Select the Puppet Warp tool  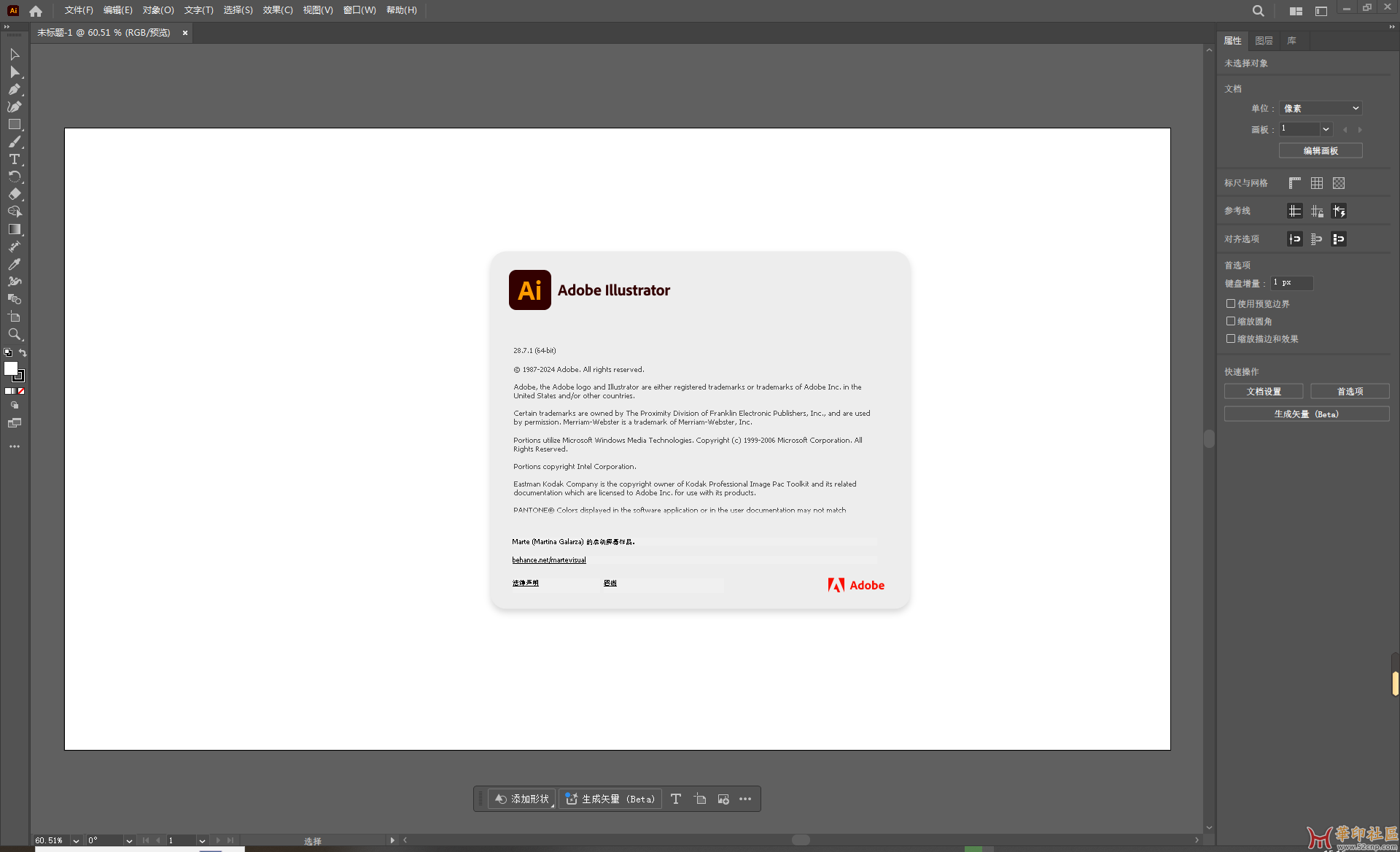[14, 282]
